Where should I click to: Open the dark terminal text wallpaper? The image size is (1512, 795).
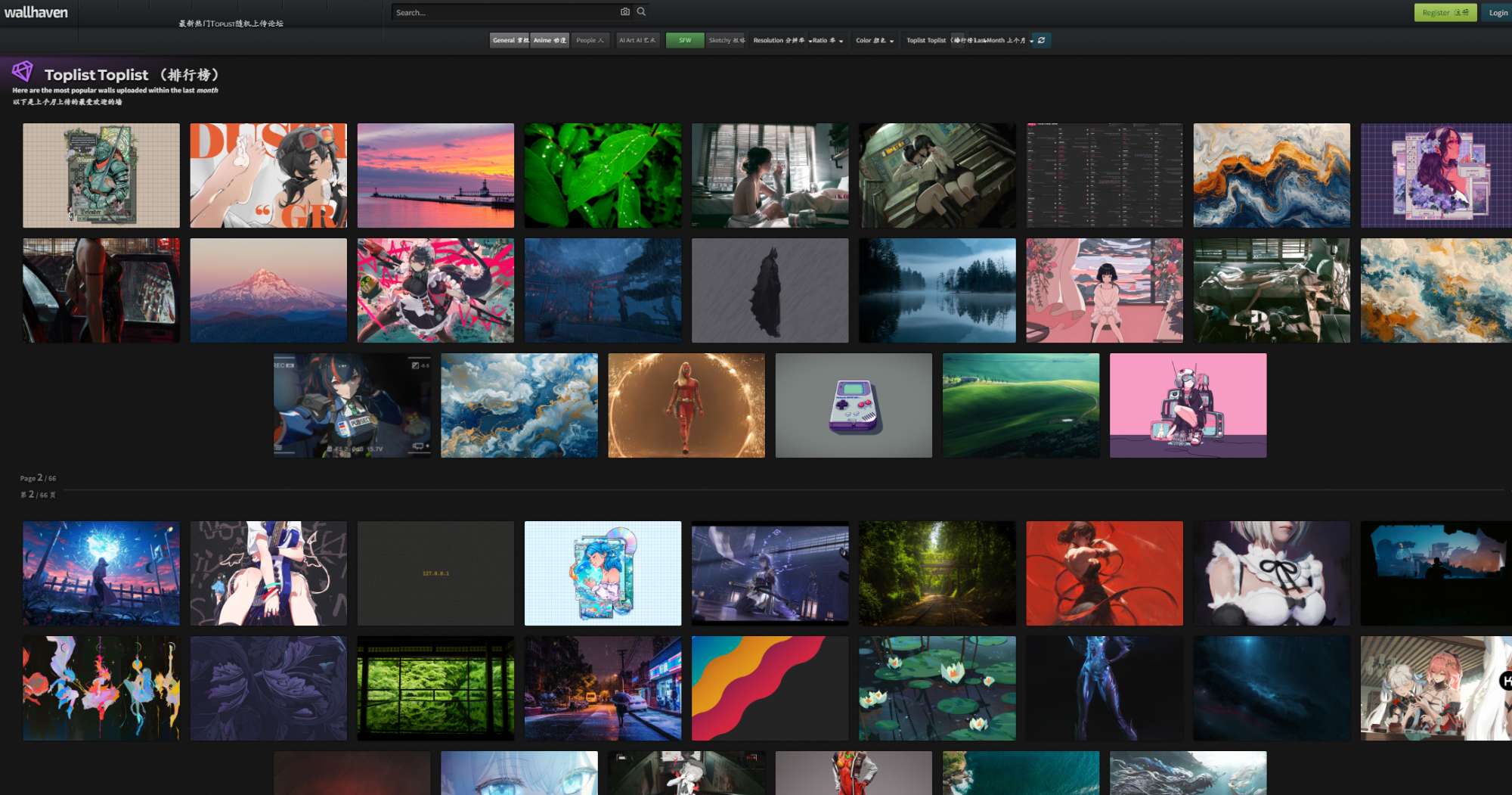1105,175
